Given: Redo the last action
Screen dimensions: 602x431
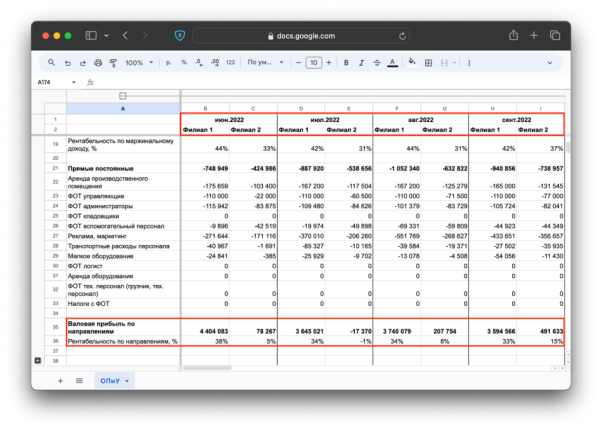Looking at the screenshot, I should 83,63.
